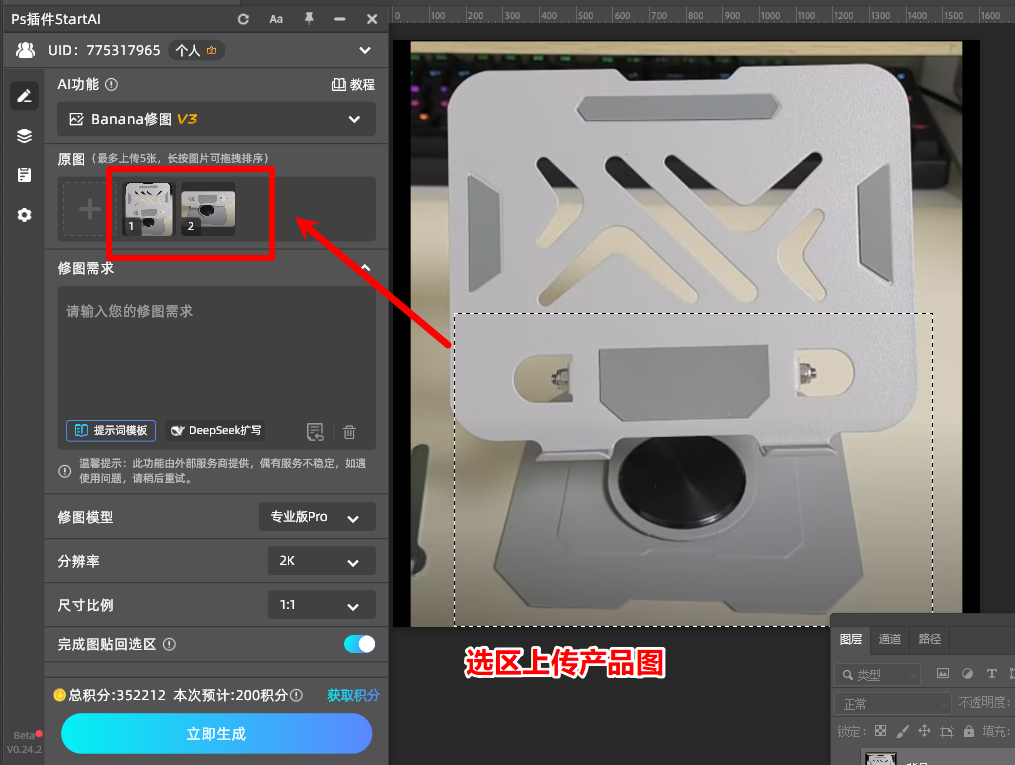This screenshot has width=1015, height=765.
Task: Click the 获取积分 link
Action: [x=353, y=695]
